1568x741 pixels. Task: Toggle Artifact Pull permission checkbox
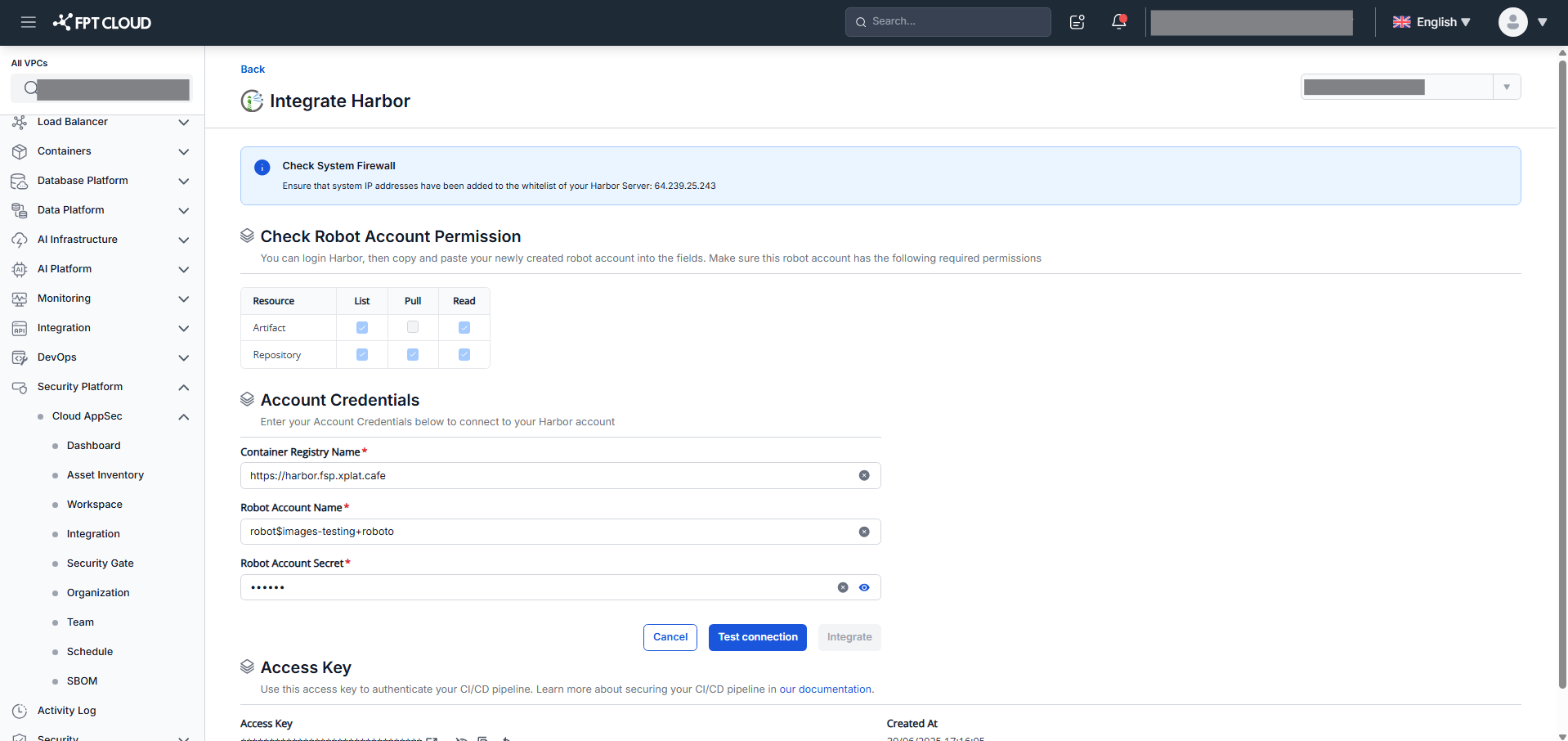(413, 327)
